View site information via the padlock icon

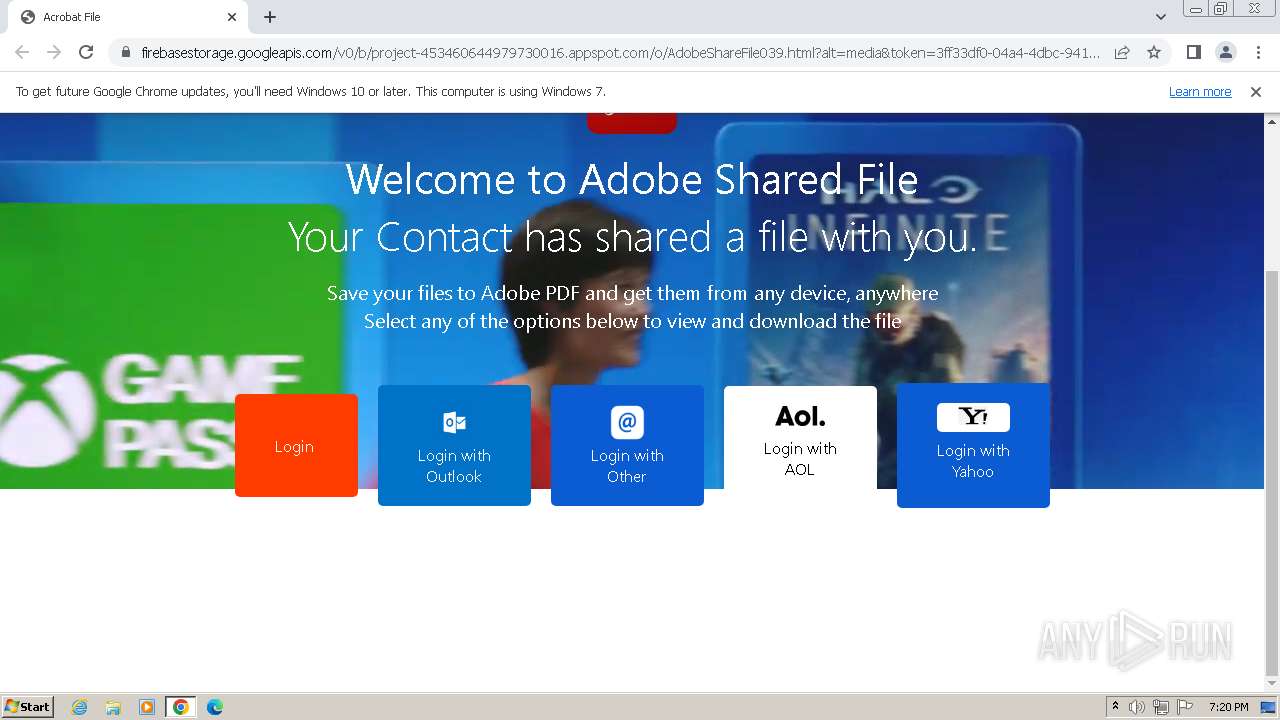(125, 52)
